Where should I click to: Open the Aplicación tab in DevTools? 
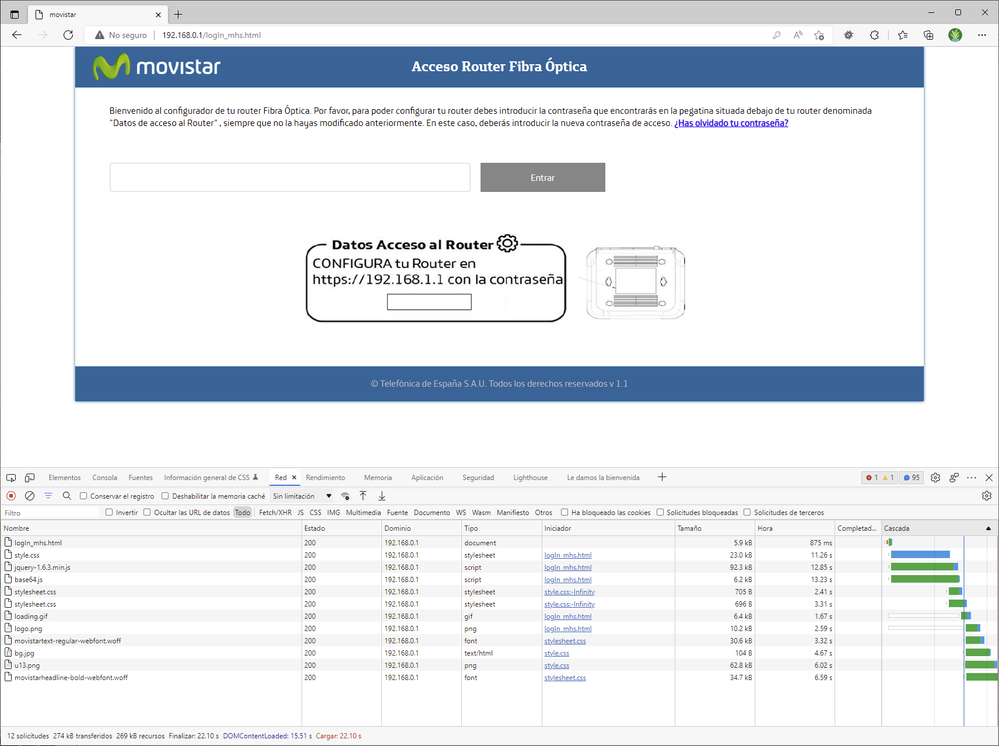click(x=427, y=478)
